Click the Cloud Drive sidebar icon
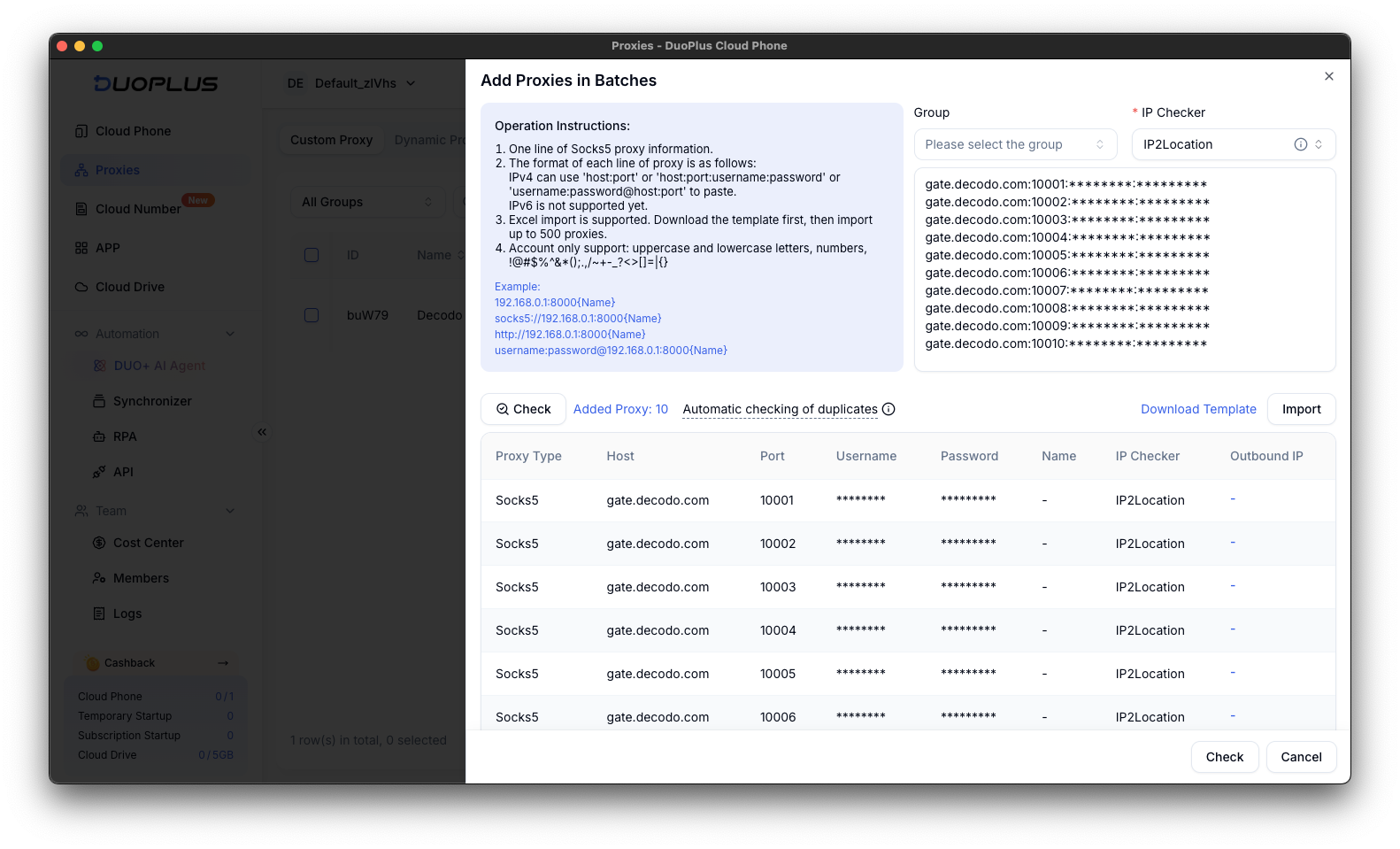This screenshot has width=1400, height=849. 81,287
